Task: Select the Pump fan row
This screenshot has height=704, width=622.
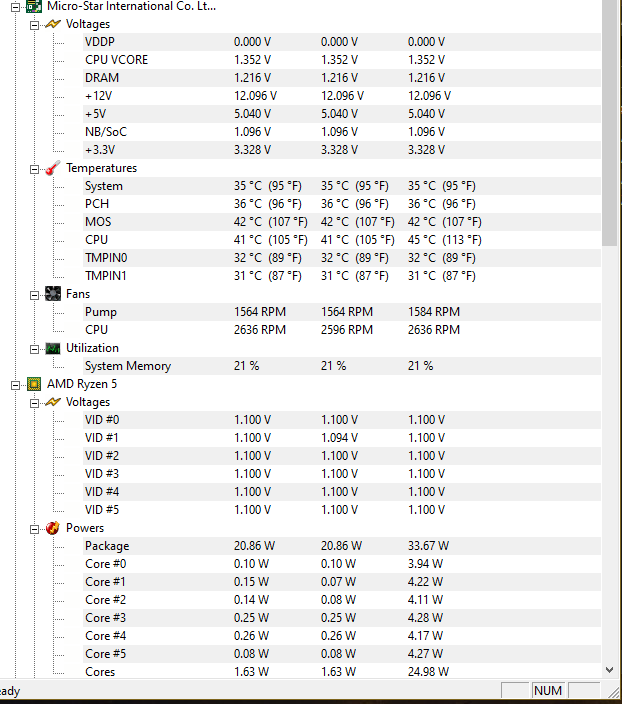Action: [x=342, y=312]
